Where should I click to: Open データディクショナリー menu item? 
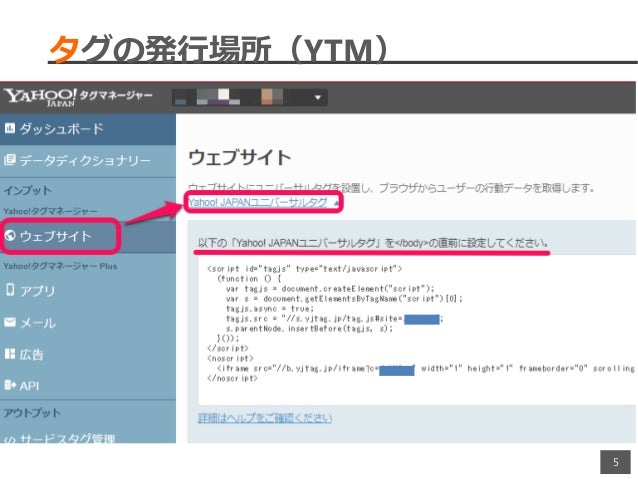88,161
